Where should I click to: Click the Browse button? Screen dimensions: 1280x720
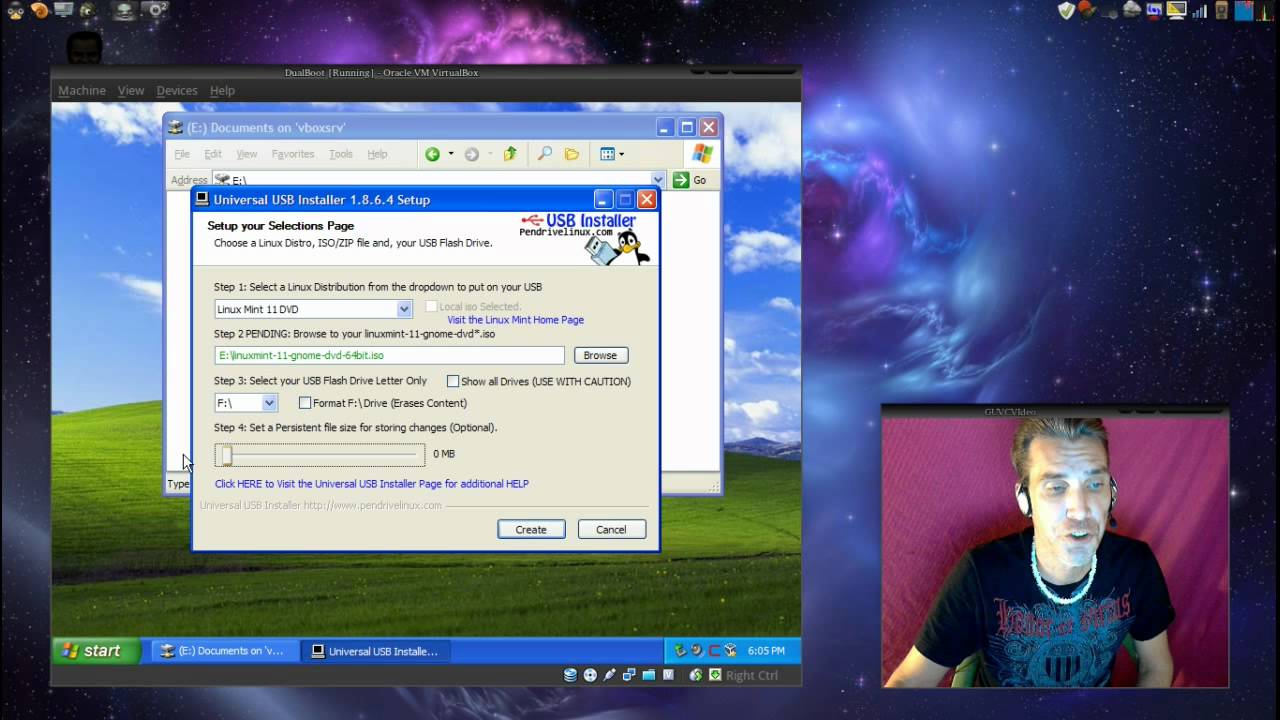[x=600, y=355]
